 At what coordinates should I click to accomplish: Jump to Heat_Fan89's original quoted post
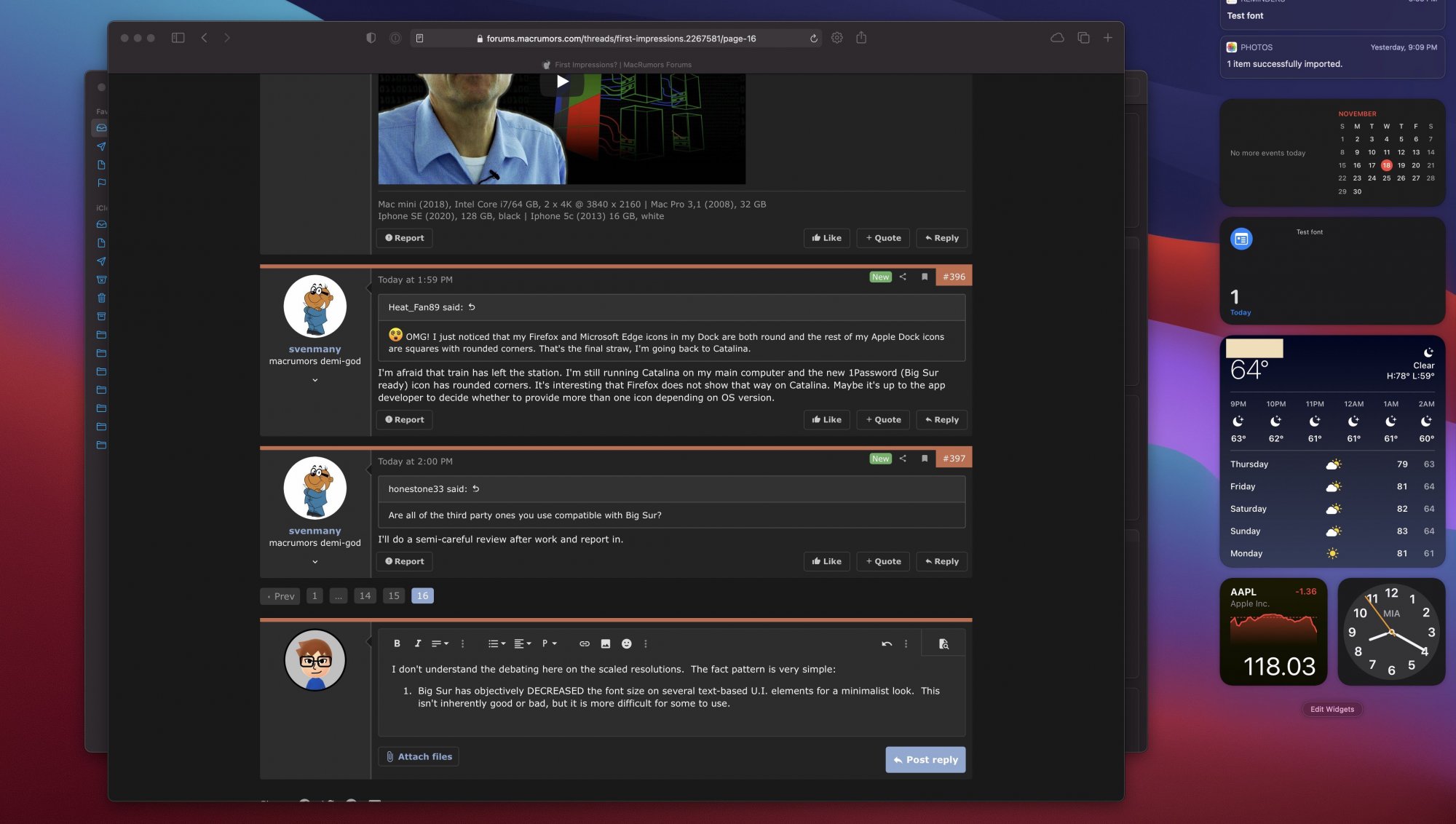[x=472, y=307]
